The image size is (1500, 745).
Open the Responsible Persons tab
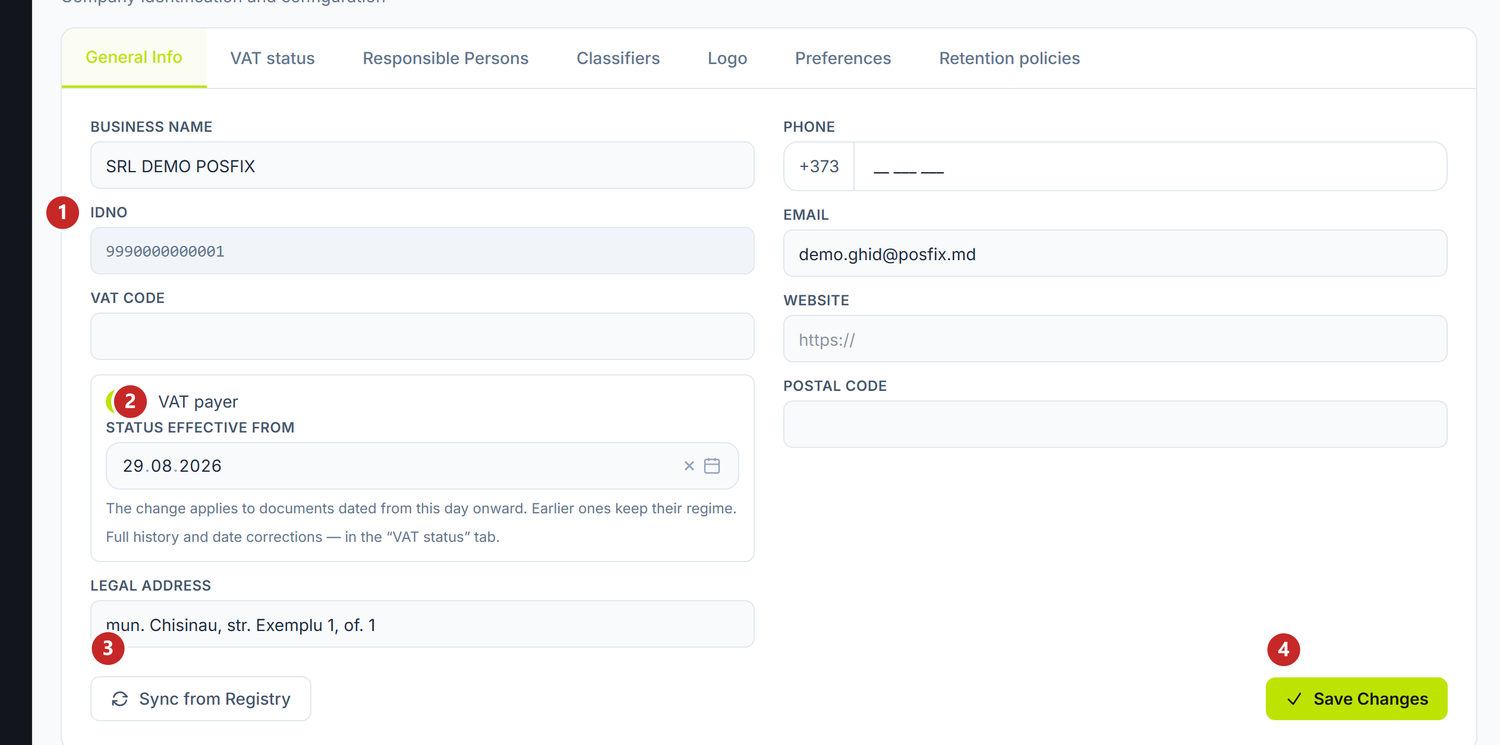click(445, 58)
